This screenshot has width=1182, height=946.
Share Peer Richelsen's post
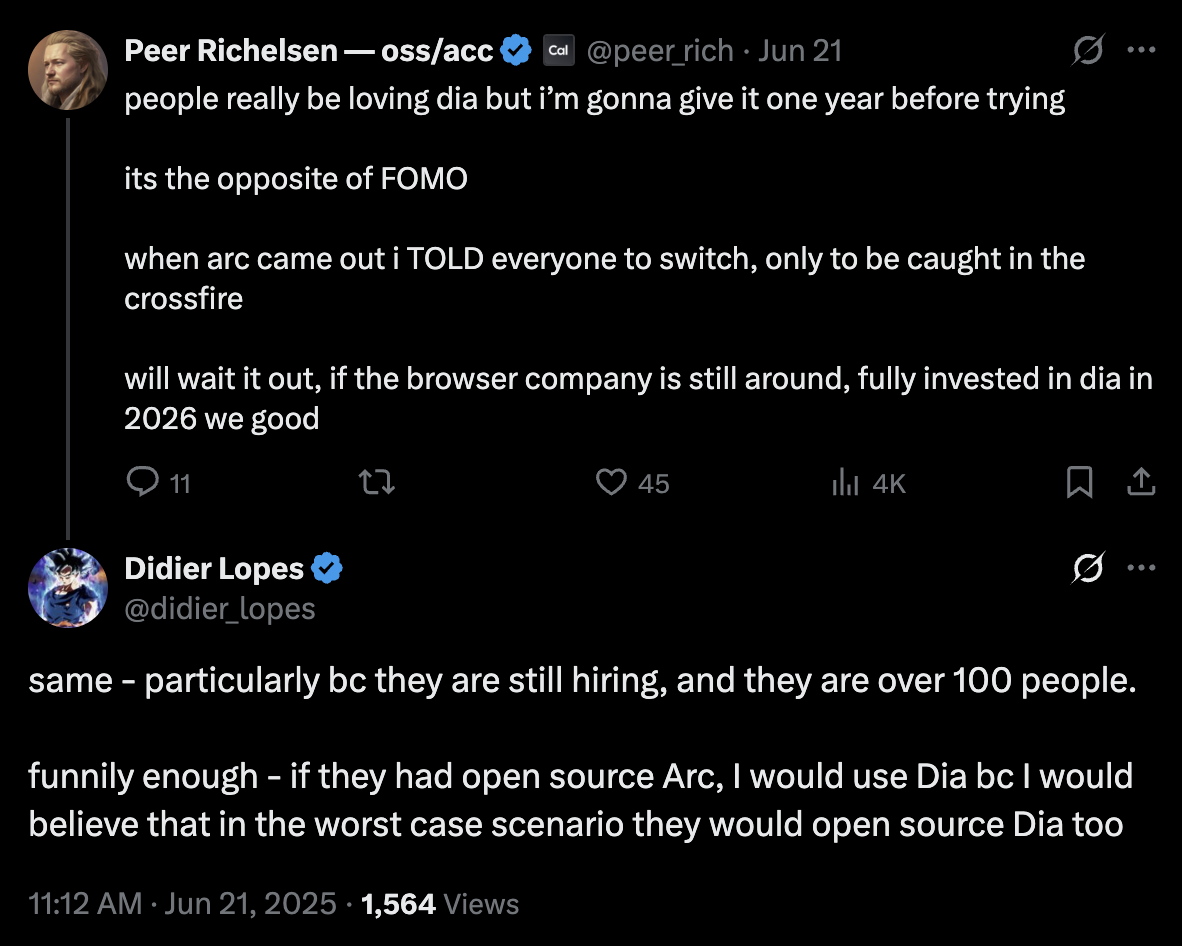(x=1141, y=482)
